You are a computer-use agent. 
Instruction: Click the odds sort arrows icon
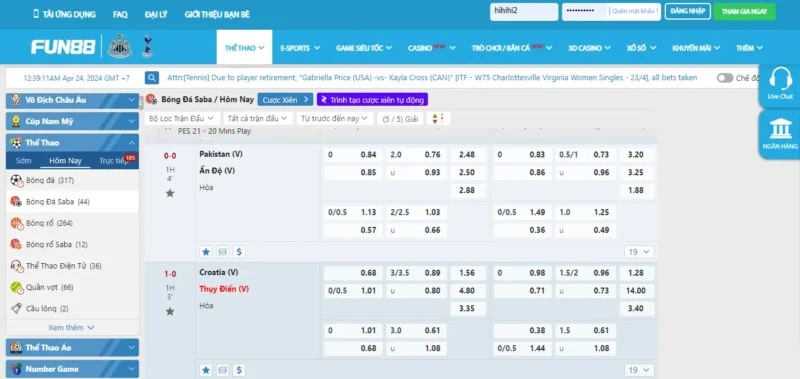coord(438,118)
